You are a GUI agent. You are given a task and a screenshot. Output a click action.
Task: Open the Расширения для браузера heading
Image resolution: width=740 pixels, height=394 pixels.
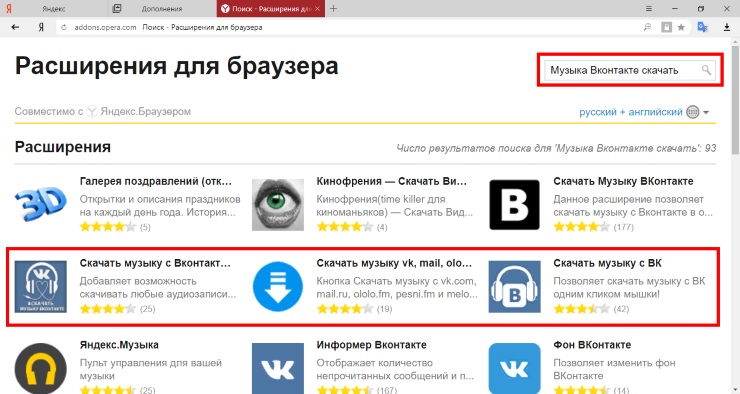coord(177,66)
